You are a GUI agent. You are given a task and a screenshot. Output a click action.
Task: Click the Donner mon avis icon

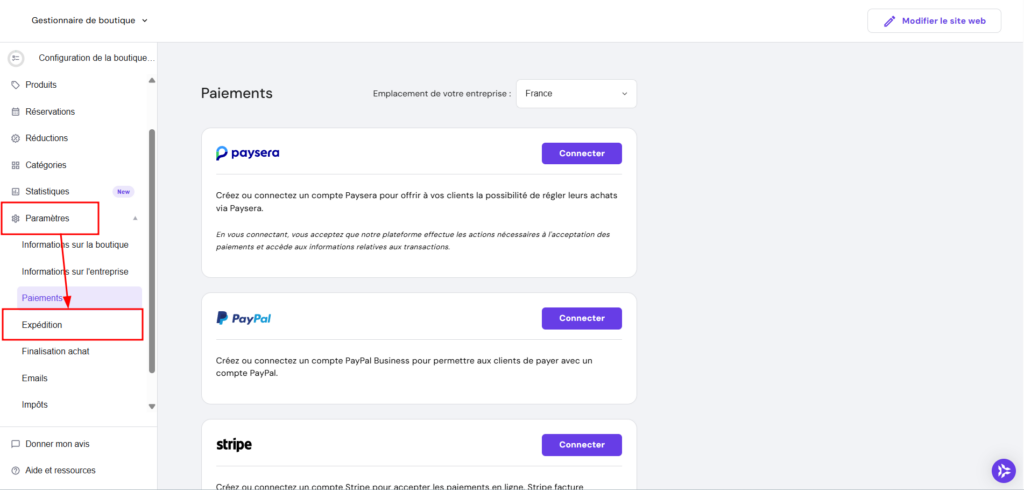coord(15,444)
